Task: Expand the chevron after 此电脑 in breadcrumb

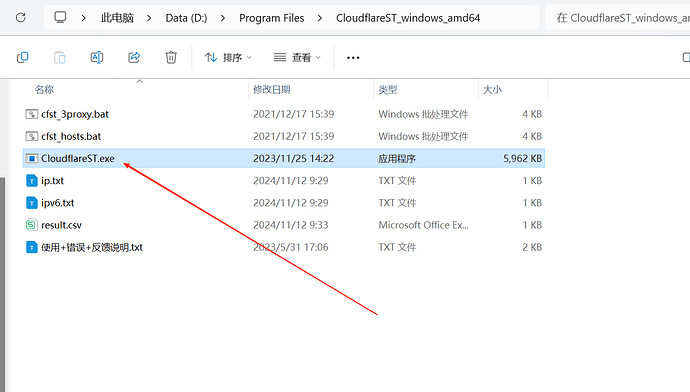Action: point(149,18)
